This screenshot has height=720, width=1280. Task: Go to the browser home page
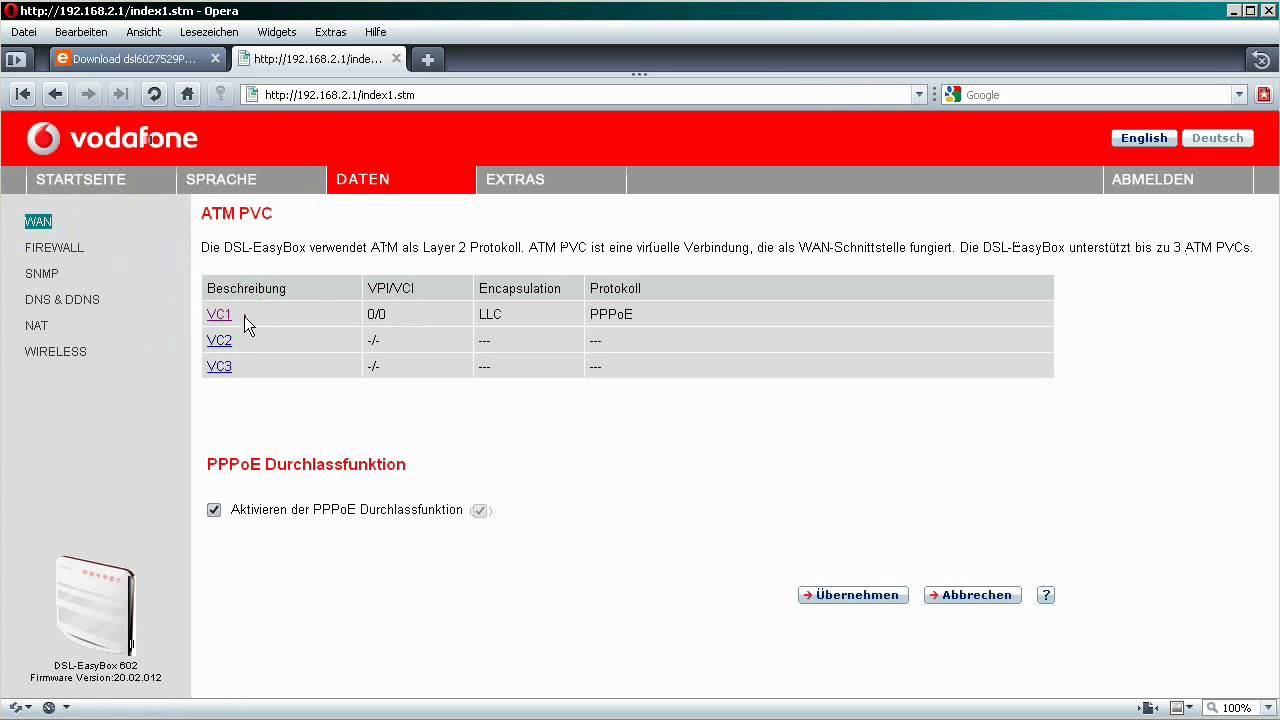point(187,94)
